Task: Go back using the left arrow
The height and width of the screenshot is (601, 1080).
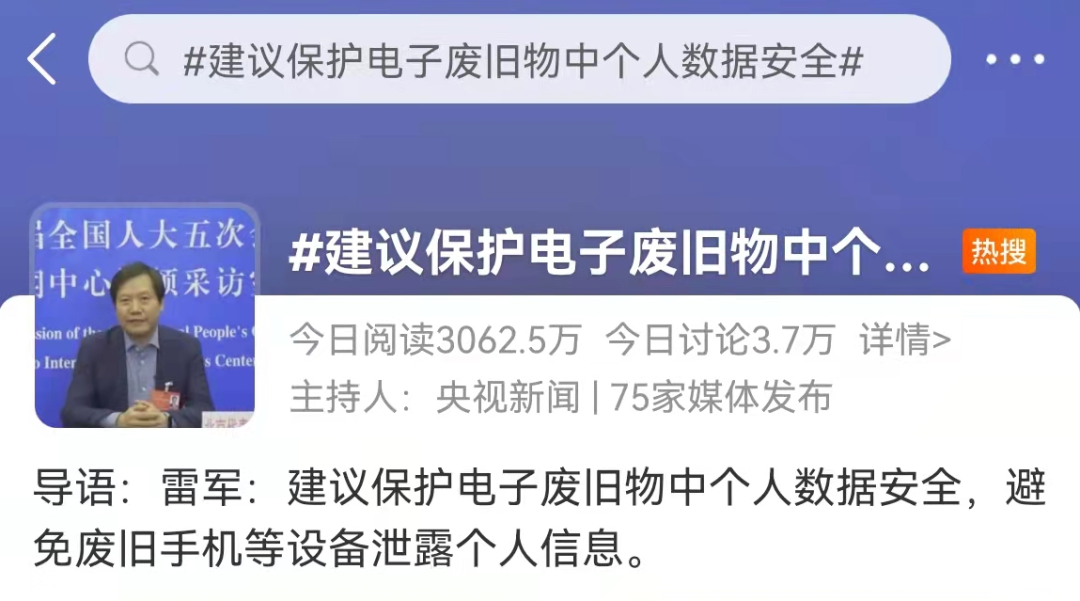Action: click(41, 60)
